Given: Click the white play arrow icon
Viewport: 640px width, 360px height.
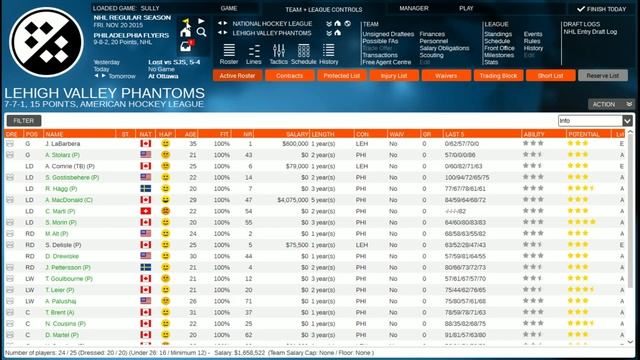Looking at the screenshot, I should coord(201,21).
